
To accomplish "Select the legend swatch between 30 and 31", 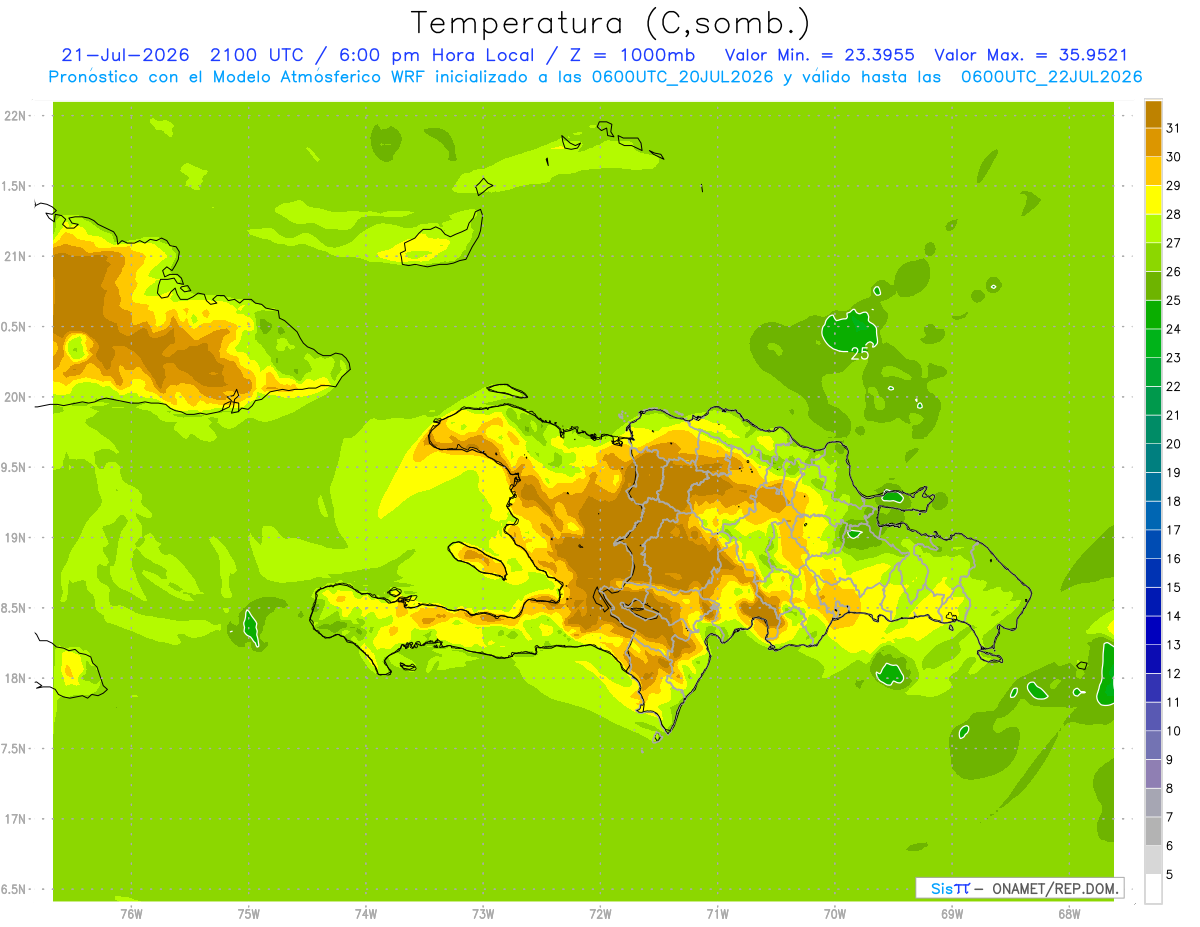I will click(1153, 142).
